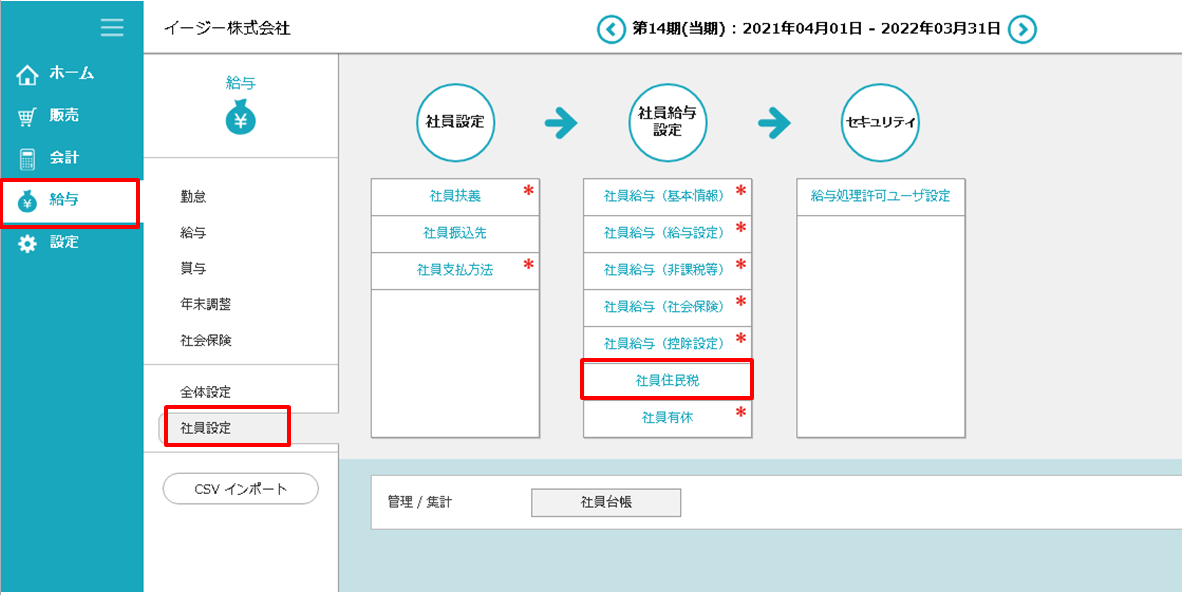The height and width of the screenshot is (595, 1185).
Task: Click 給与処理許可ユーザ設定 link
Action: coord(880,197)
